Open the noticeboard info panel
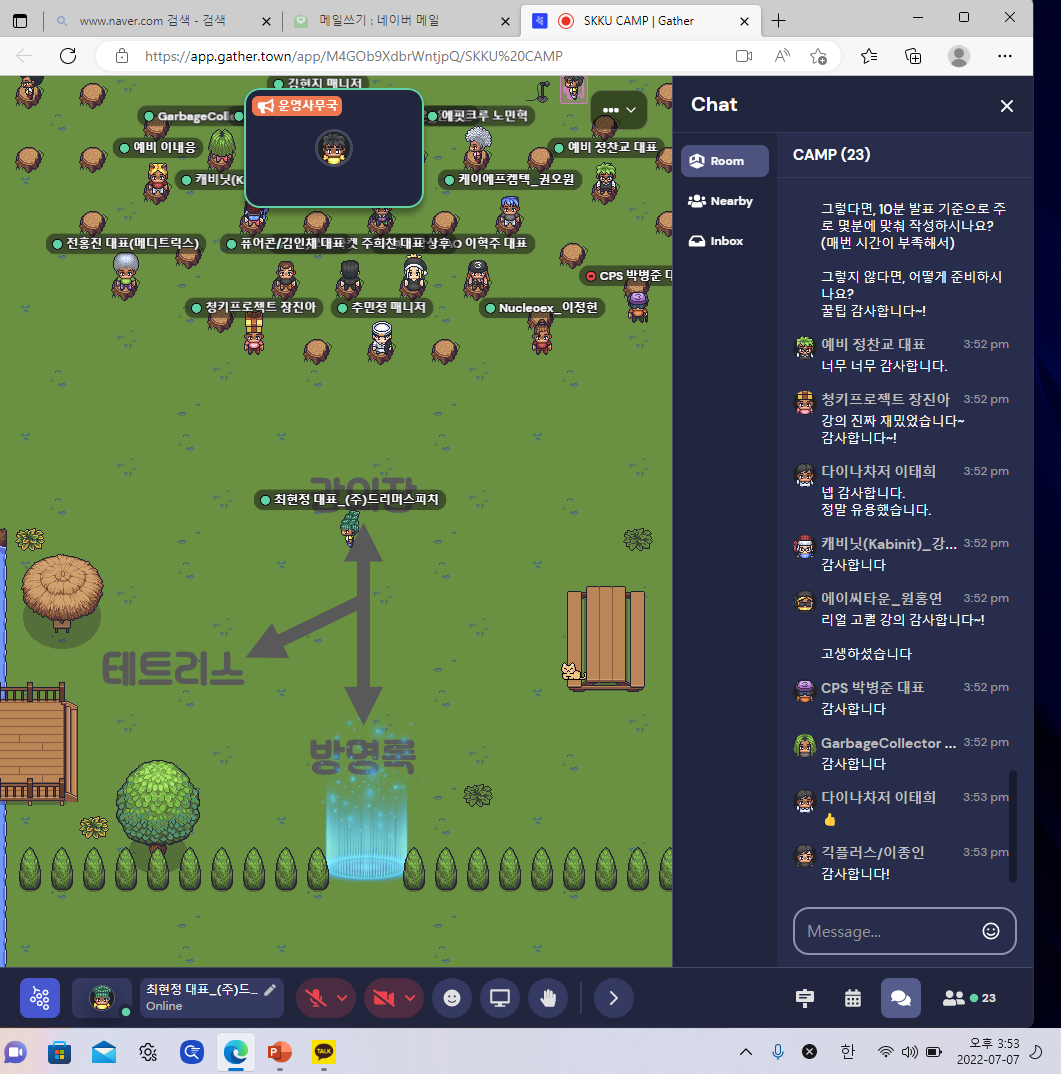Screen dimensions: 1061x1074 [804, 997]
